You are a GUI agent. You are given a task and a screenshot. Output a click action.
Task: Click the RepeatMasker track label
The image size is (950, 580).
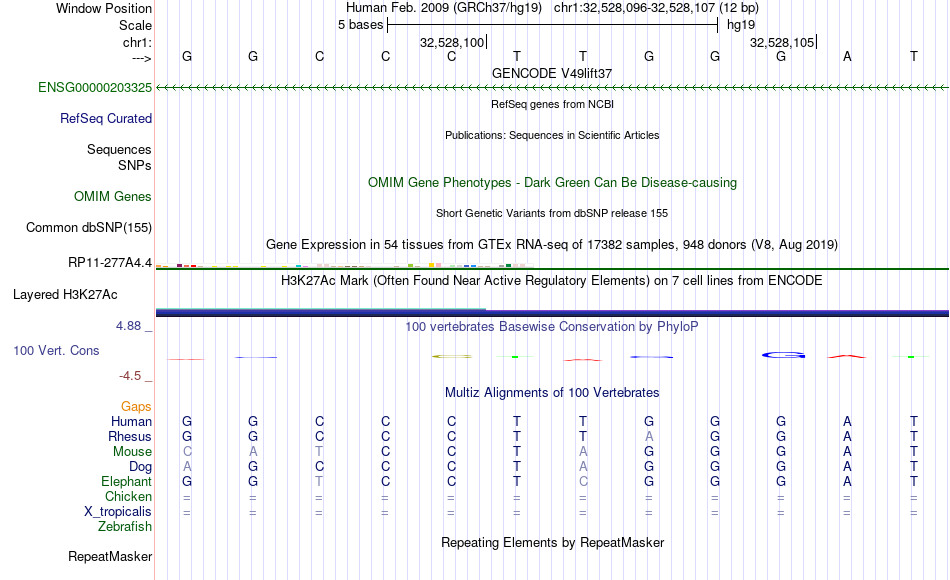point(110,556)
